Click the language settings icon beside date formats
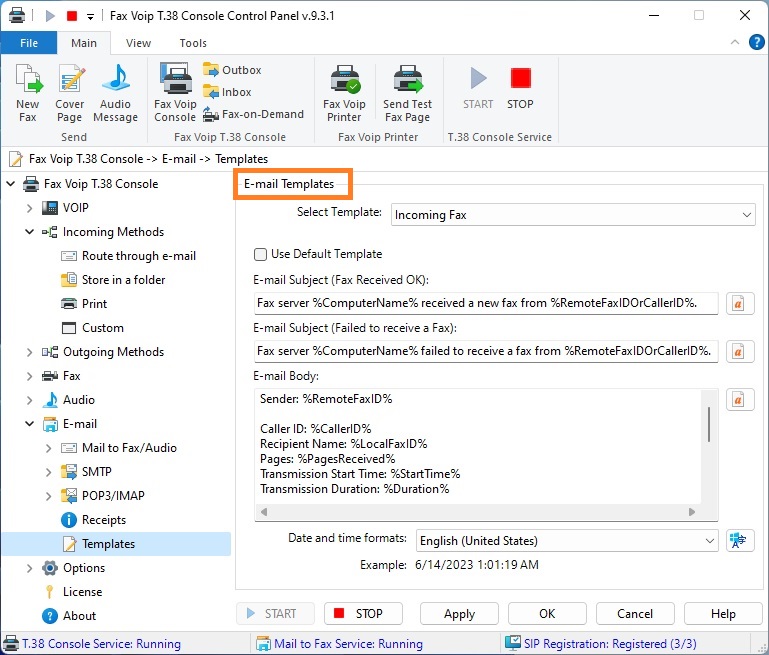 740,541
